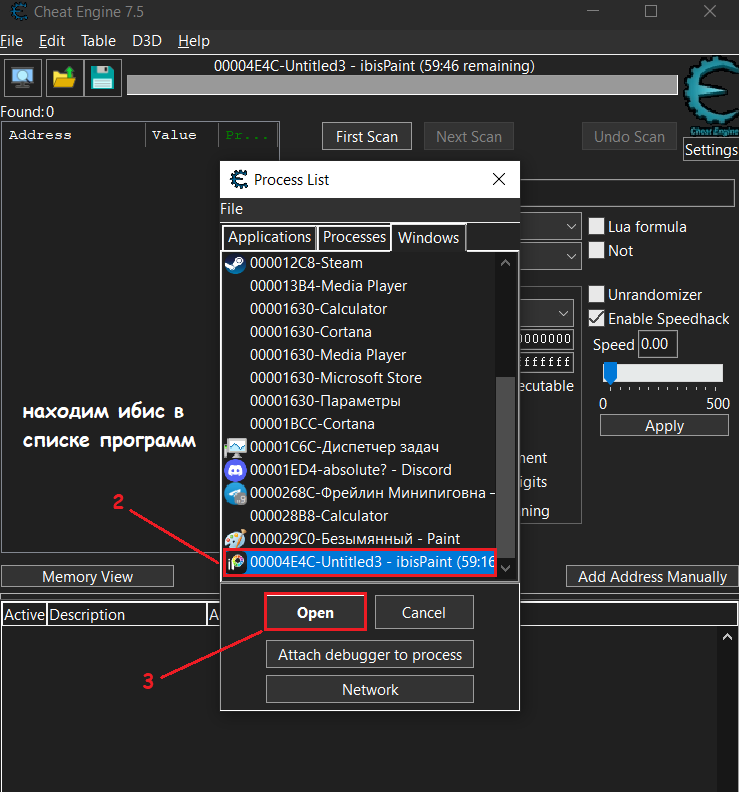Image resolution: width=739 pixels, height=792 pixels.
Task: Click the floppy disk save table icon
Action: coord(103,78)
